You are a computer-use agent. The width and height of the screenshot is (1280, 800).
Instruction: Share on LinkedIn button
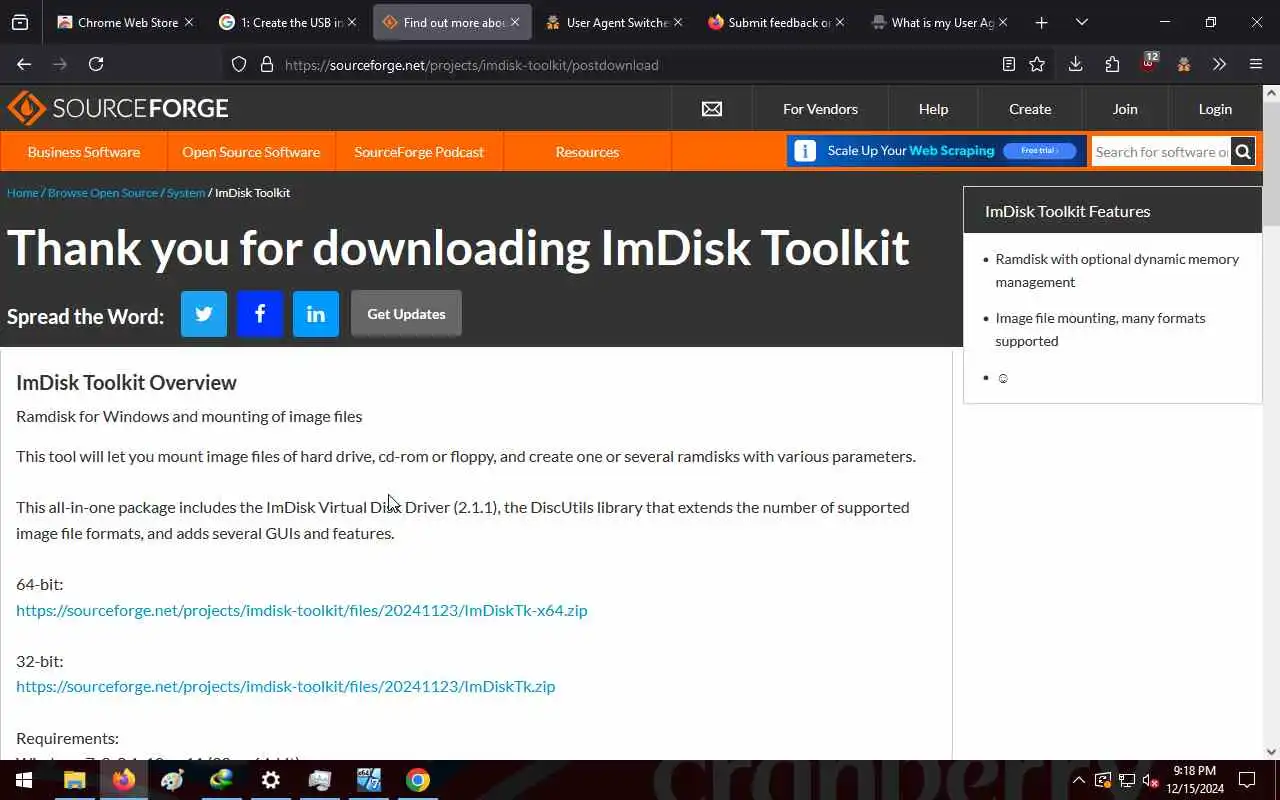coord(316,314)
